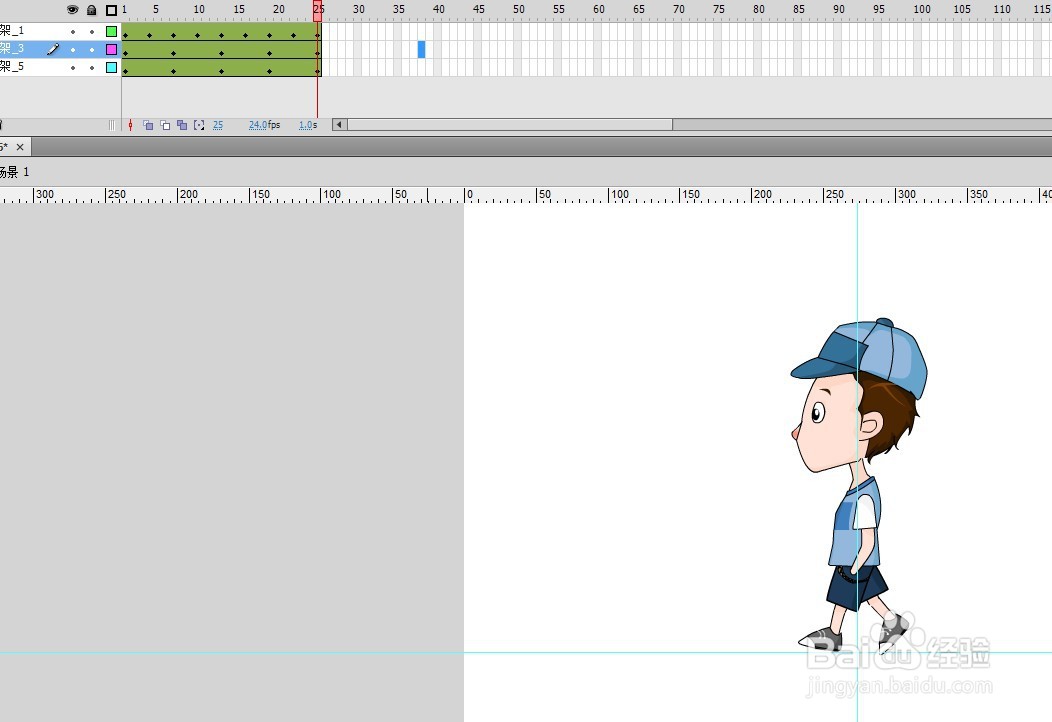This screenshot has width=1052, height=722.
Task: Hide layer 架_5 via its visibility dot
Action: tap(73, 68)
